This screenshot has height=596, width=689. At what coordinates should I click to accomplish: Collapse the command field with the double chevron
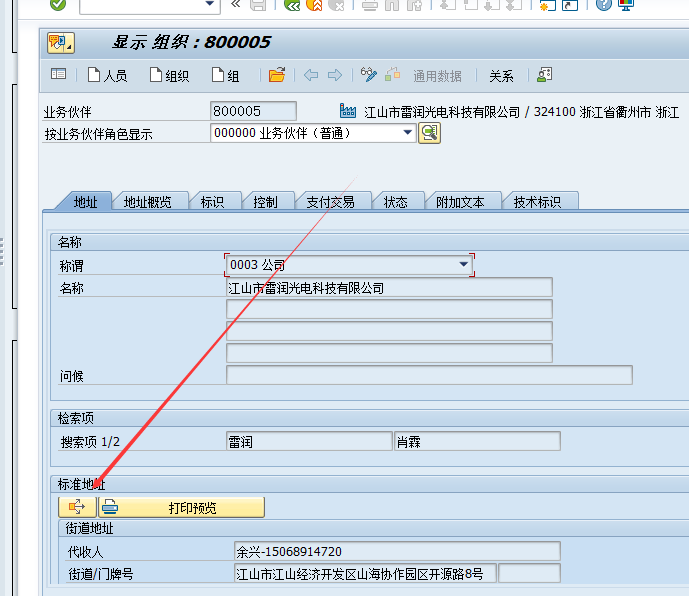(236, 4)
